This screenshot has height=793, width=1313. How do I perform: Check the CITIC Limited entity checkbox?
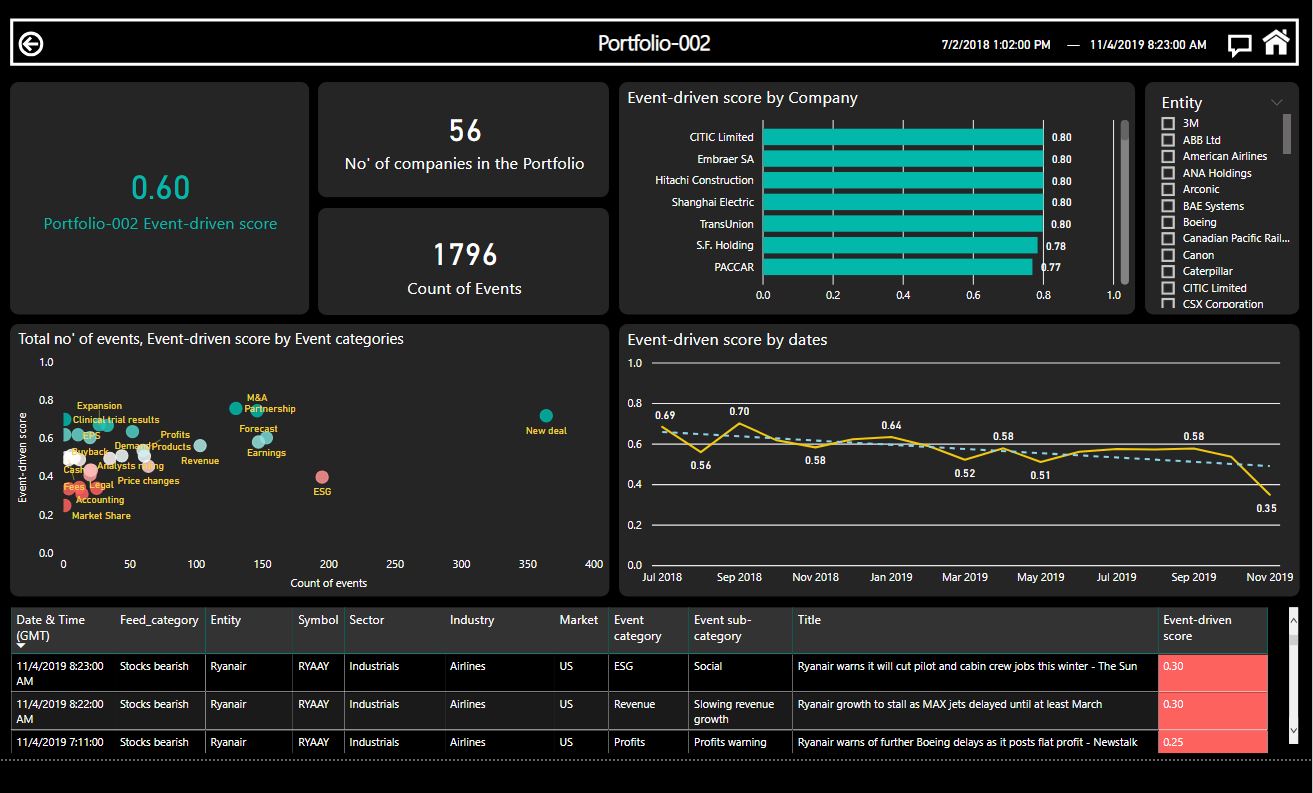pyautogui.click(x=1167, y=288)
